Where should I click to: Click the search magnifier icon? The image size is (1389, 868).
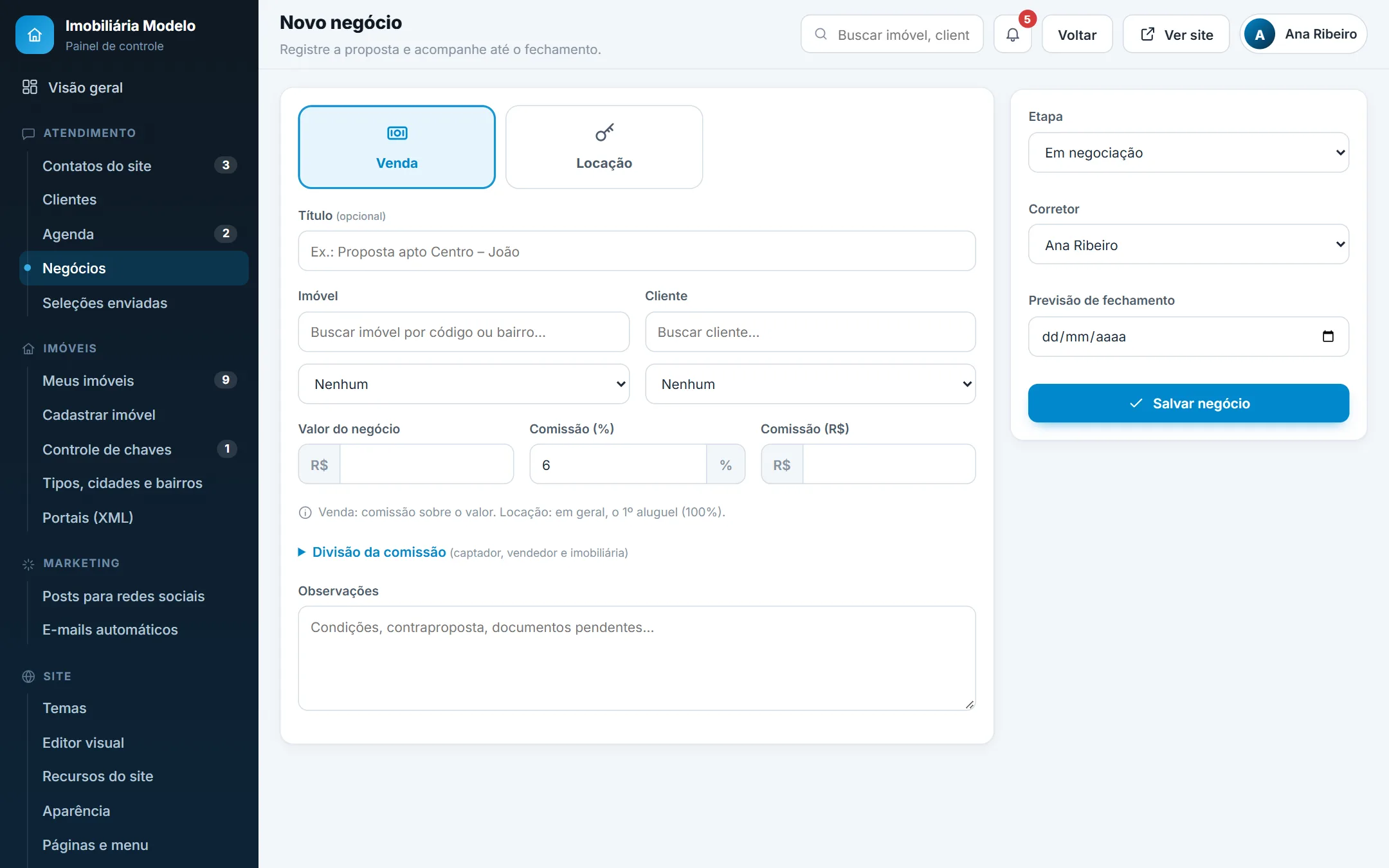pos(821,34)
